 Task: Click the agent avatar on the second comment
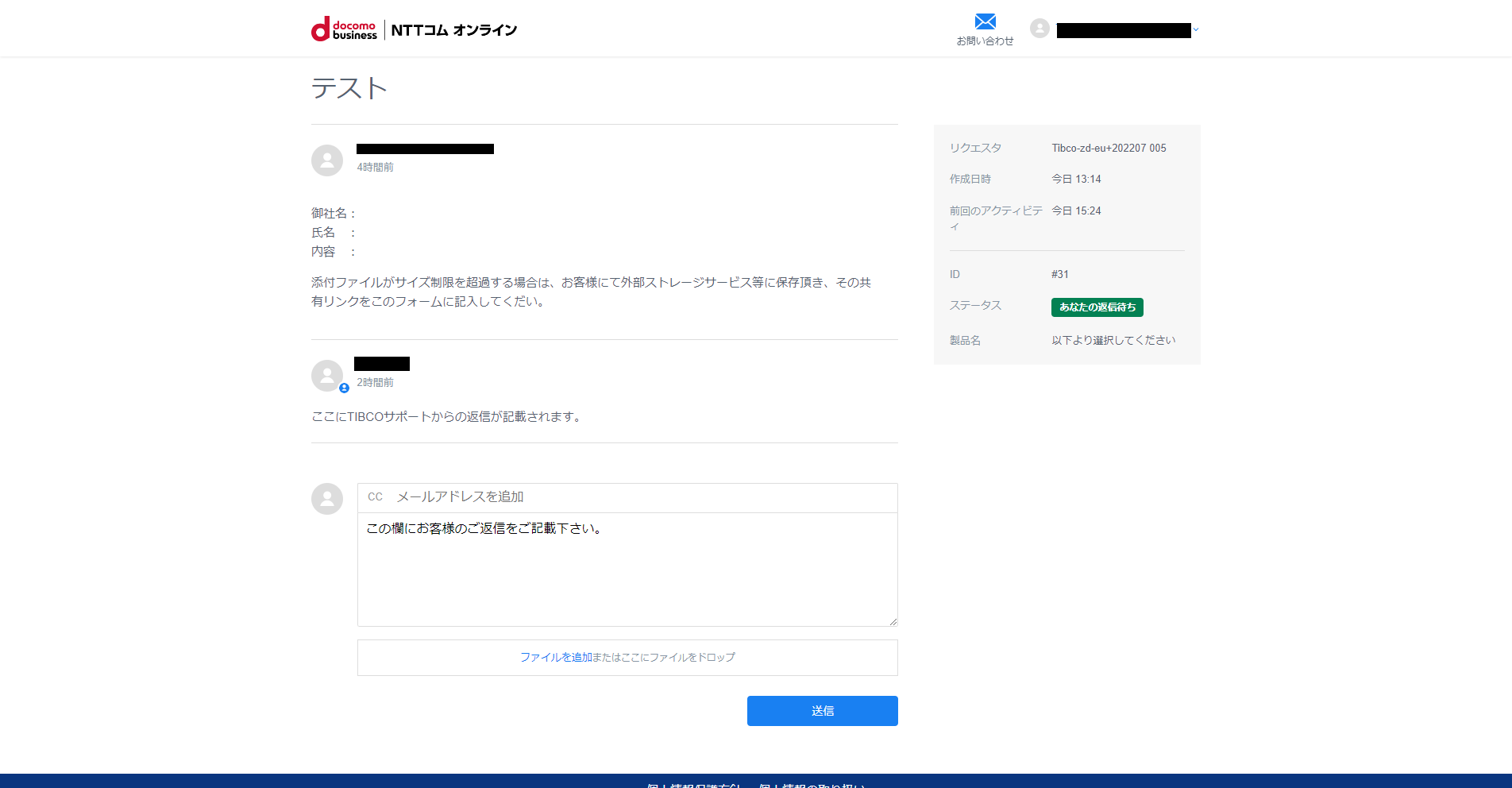click(x=326, y=374)
